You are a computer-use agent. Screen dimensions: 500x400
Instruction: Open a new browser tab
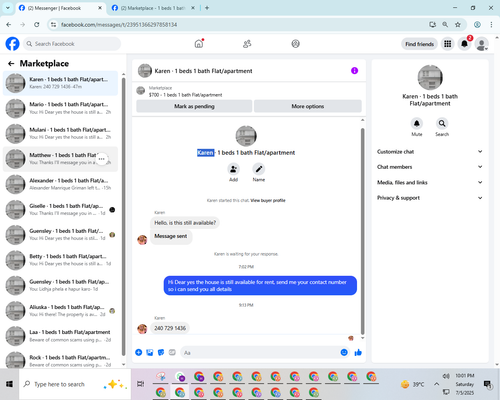(x=207, y=8)
